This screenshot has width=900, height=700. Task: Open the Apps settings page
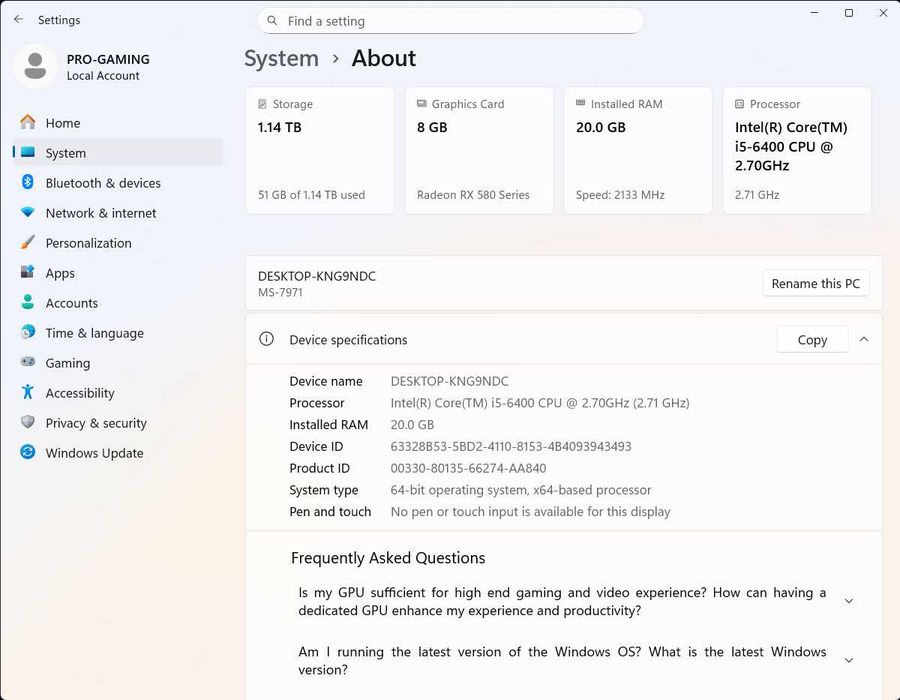[x=60, y=273]
